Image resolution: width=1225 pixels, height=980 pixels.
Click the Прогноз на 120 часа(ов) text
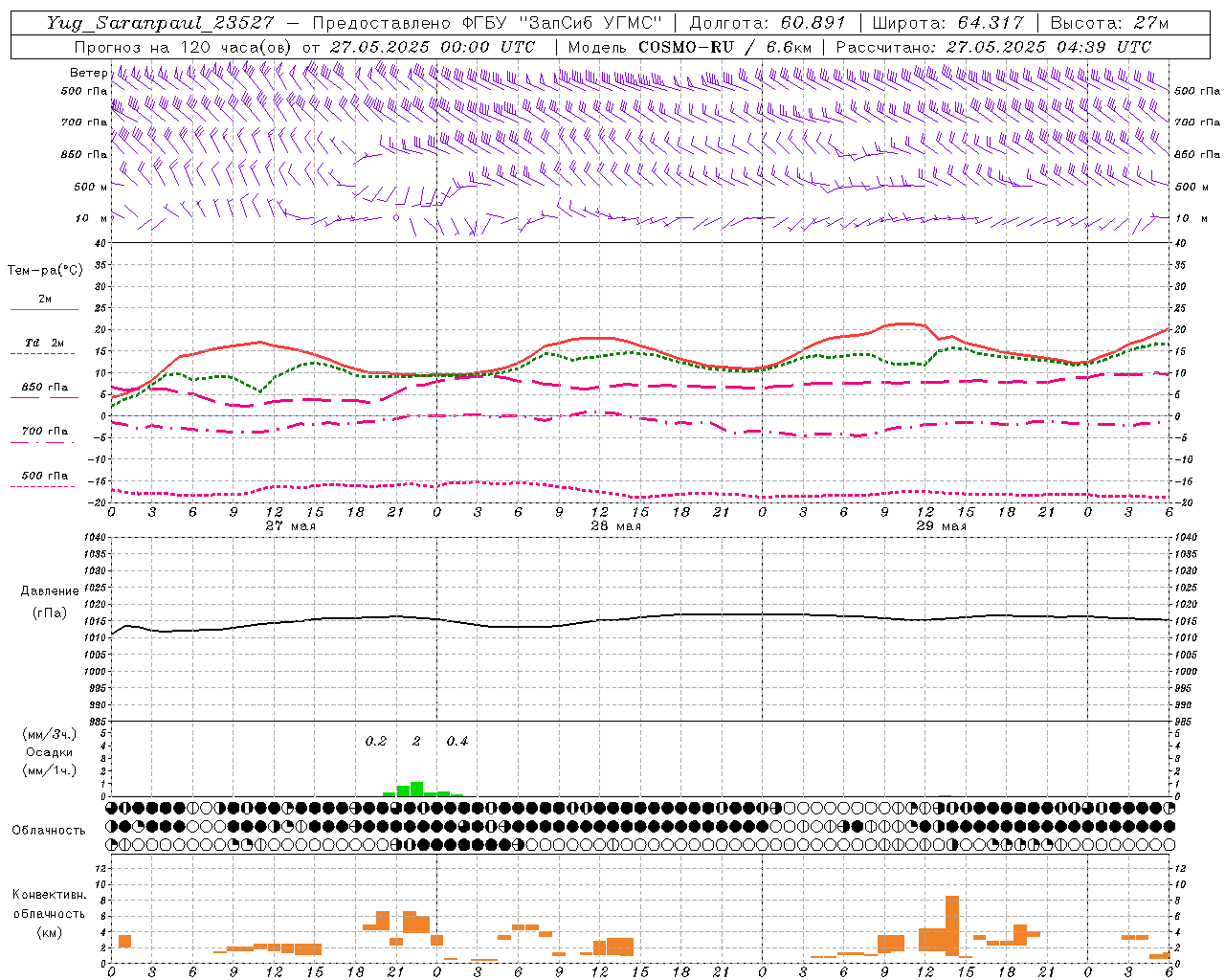pyautogui.click(x=184, y=47)
